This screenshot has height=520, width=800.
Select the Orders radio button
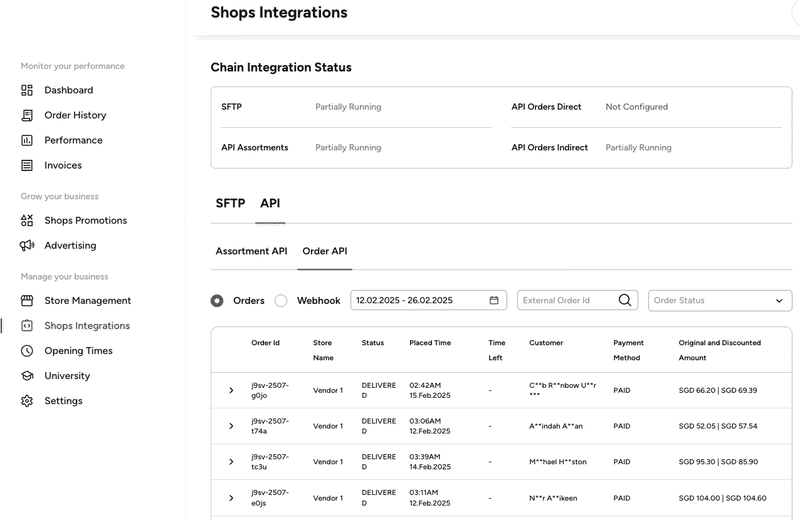pos(217,300)
